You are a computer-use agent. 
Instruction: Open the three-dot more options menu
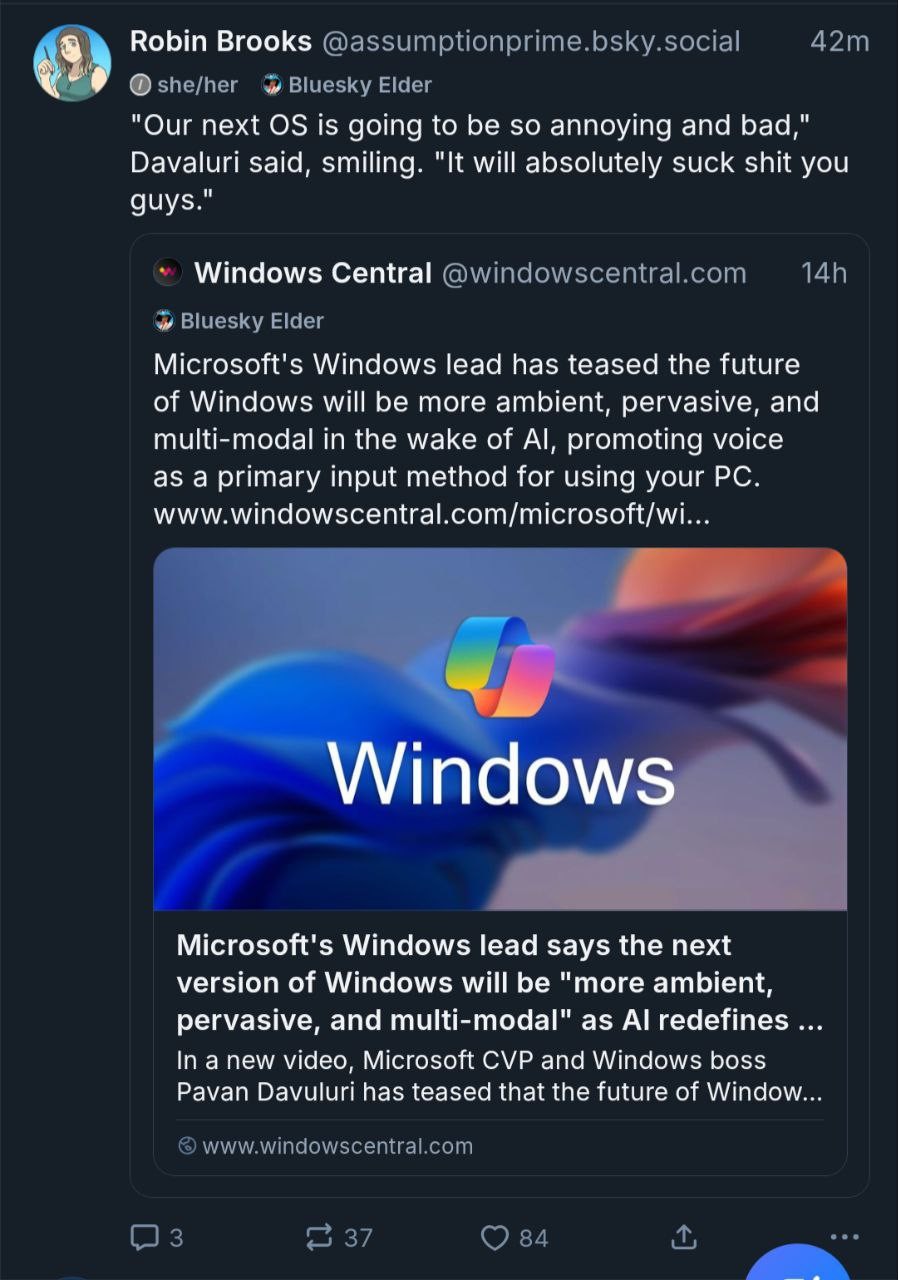[844, 1237]
